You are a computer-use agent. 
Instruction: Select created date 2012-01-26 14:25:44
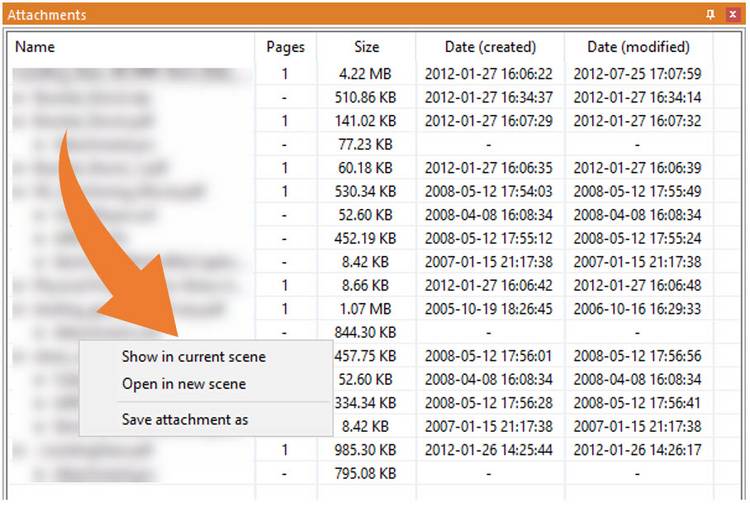point(489,450)
